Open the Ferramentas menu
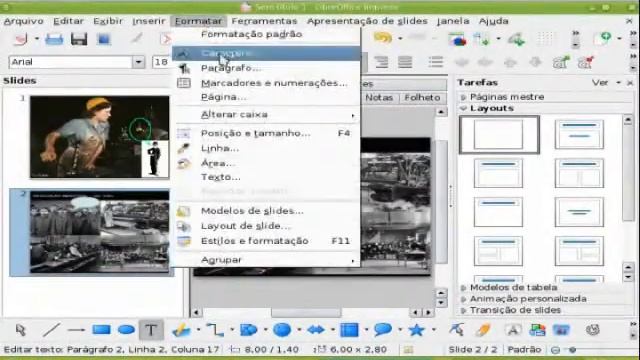The image size is (640, 360). pos(264,21)
